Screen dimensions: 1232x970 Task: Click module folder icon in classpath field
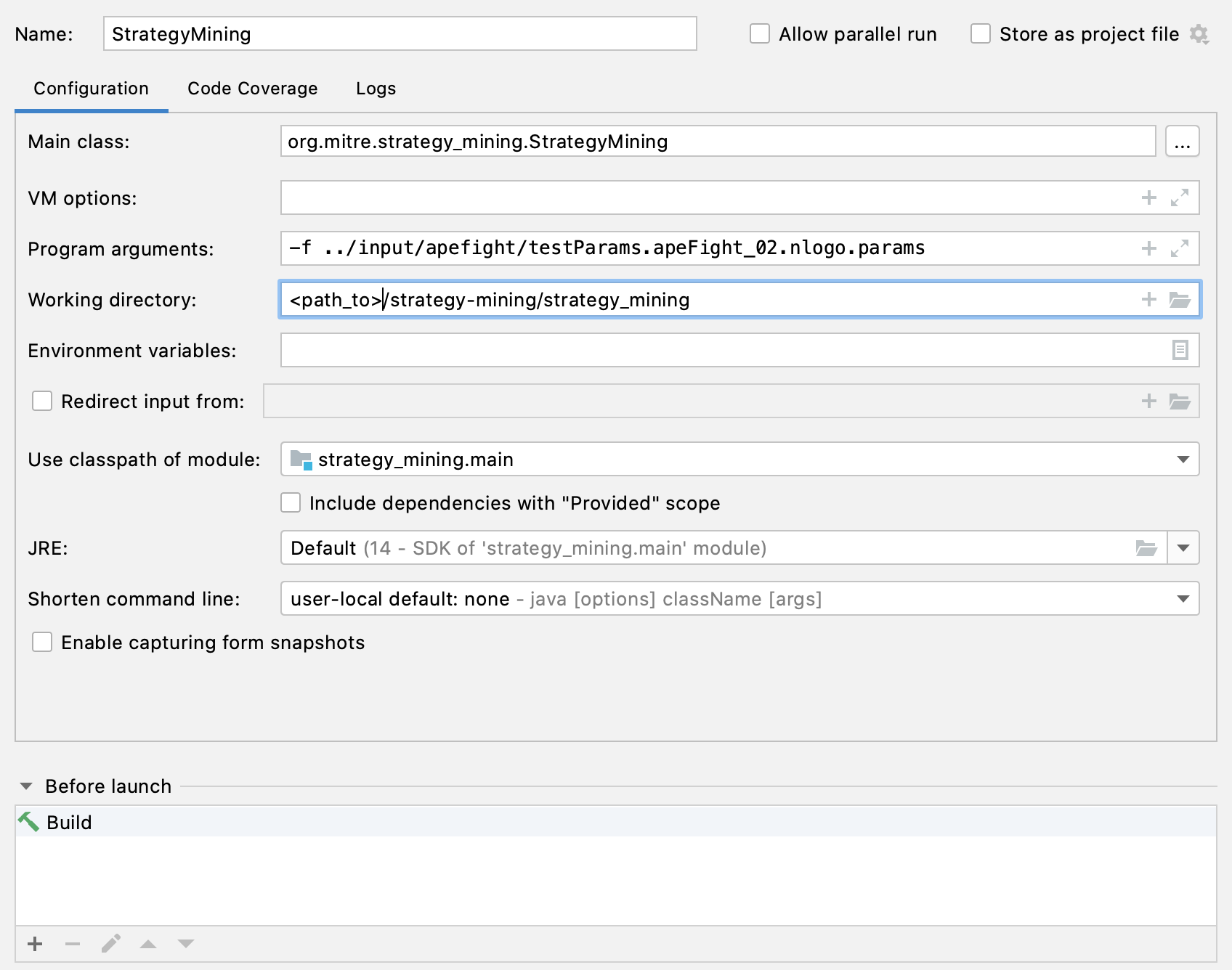301,460
